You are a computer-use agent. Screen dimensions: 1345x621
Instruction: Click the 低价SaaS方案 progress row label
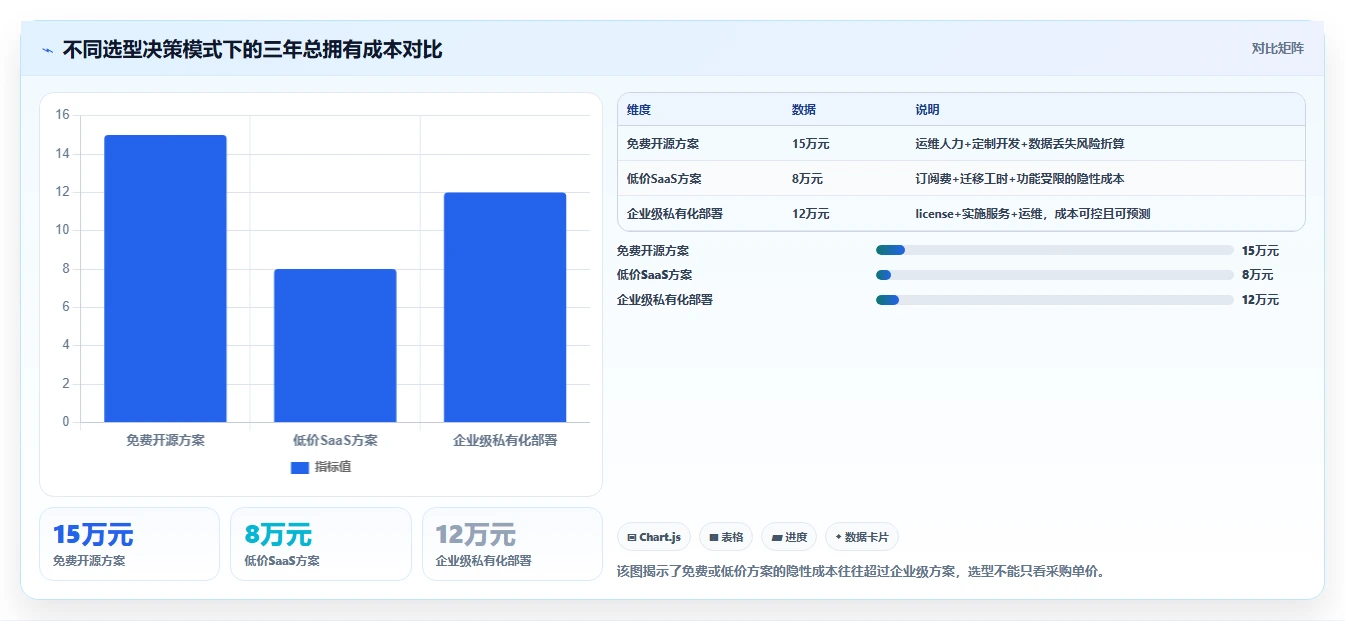click(x=654, y=275)
